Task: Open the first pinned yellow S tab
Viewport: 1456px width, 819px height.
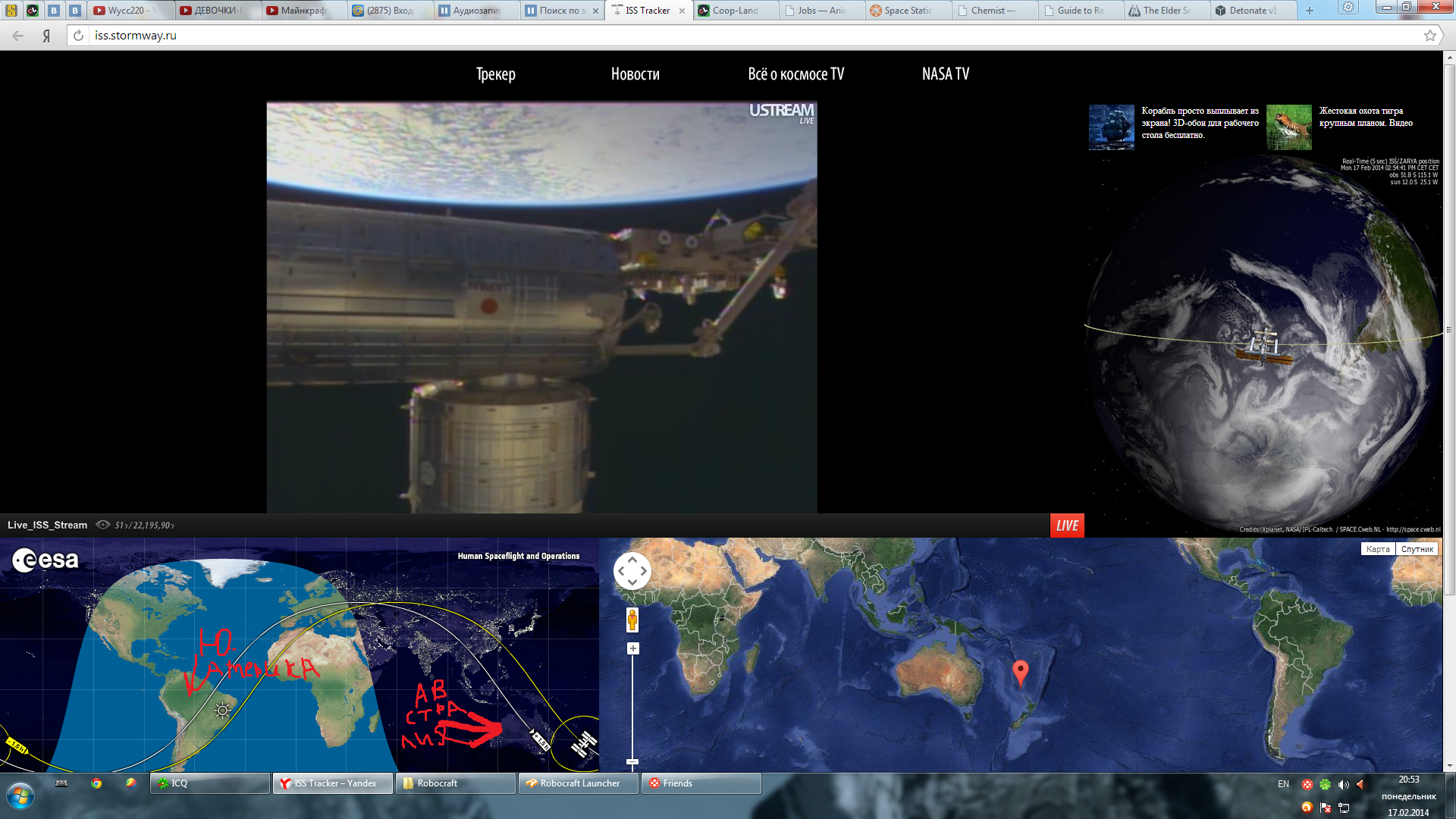Action: (11, 11)
